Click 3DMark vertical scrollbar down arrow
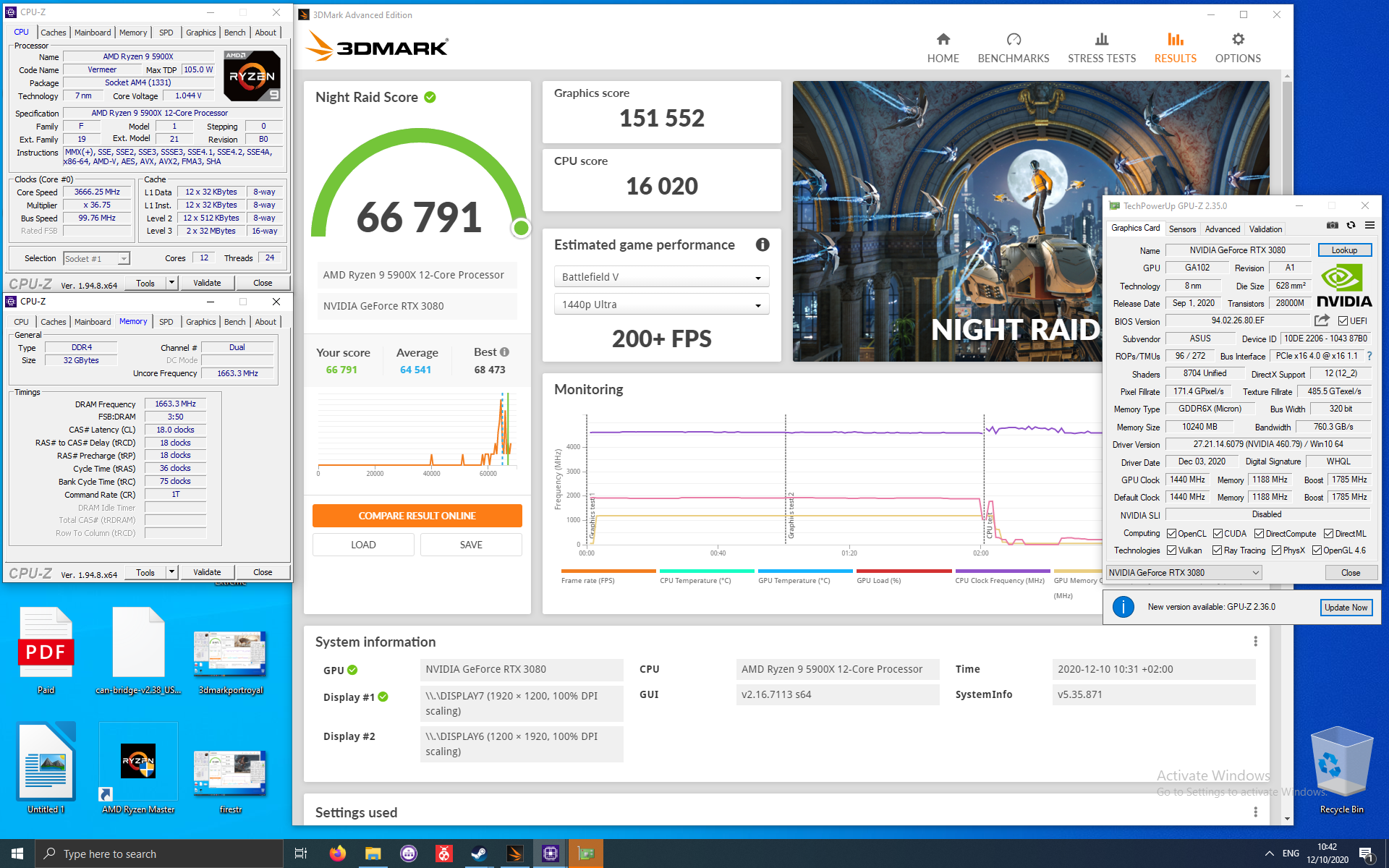Image resolution: width=1389 pixels, height=868 pixels. (1287, 819)
